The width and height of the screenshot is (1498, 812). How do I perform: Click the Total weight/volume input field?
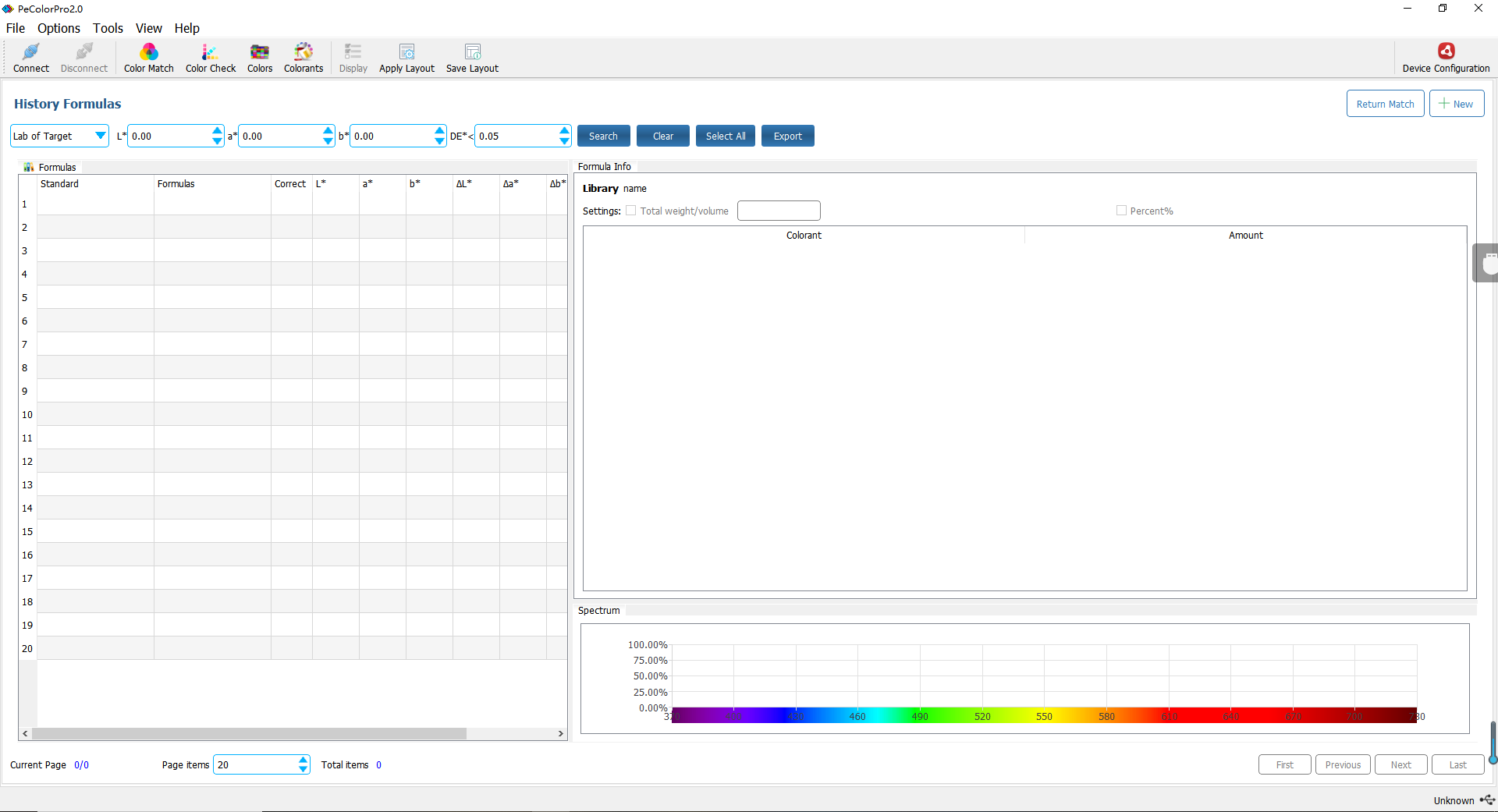click(779, 211)
